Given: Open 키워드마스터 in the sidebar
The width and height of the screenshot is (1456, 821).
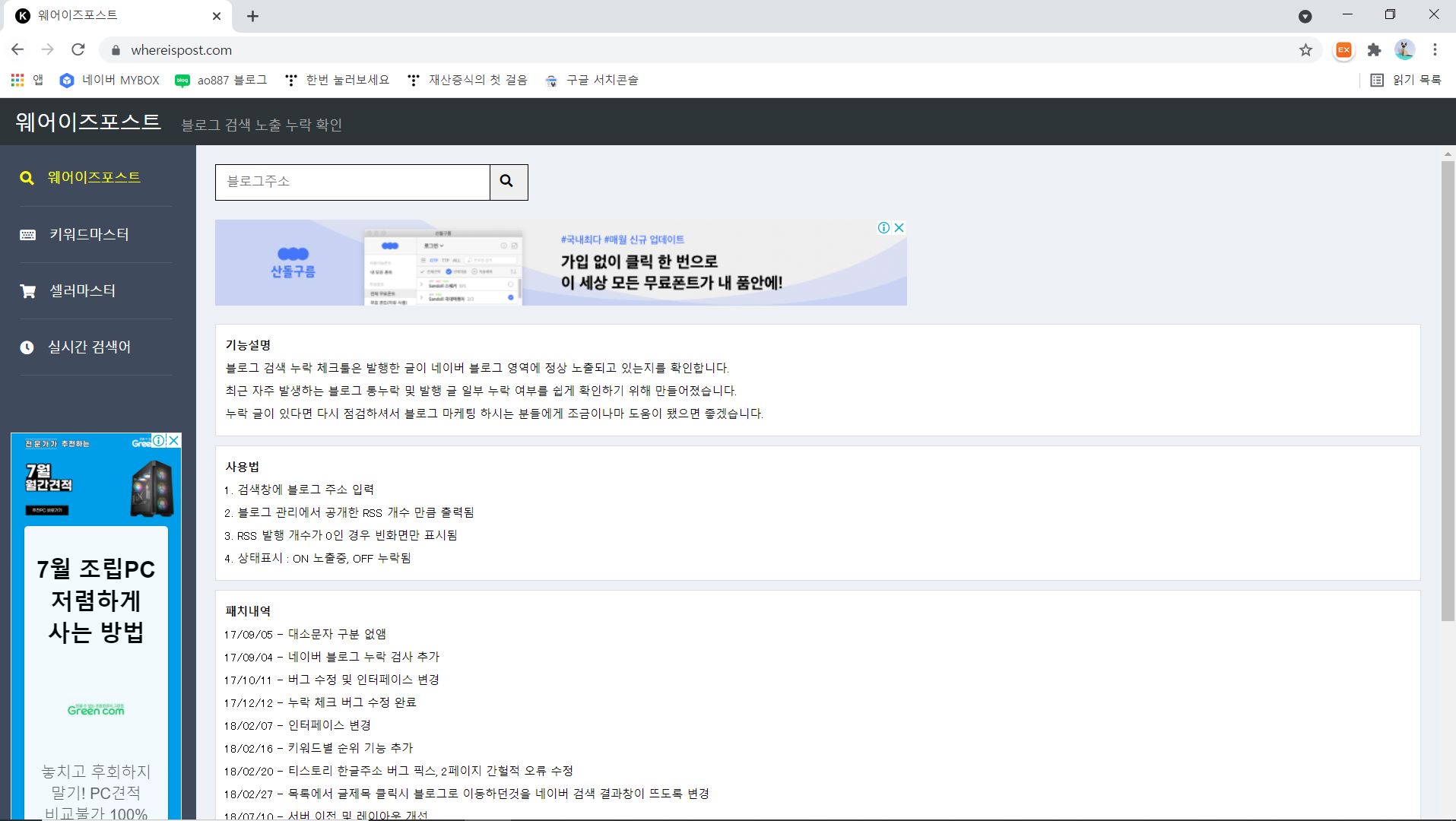Looking at the screenshot, I should click(x=89, y=234).
